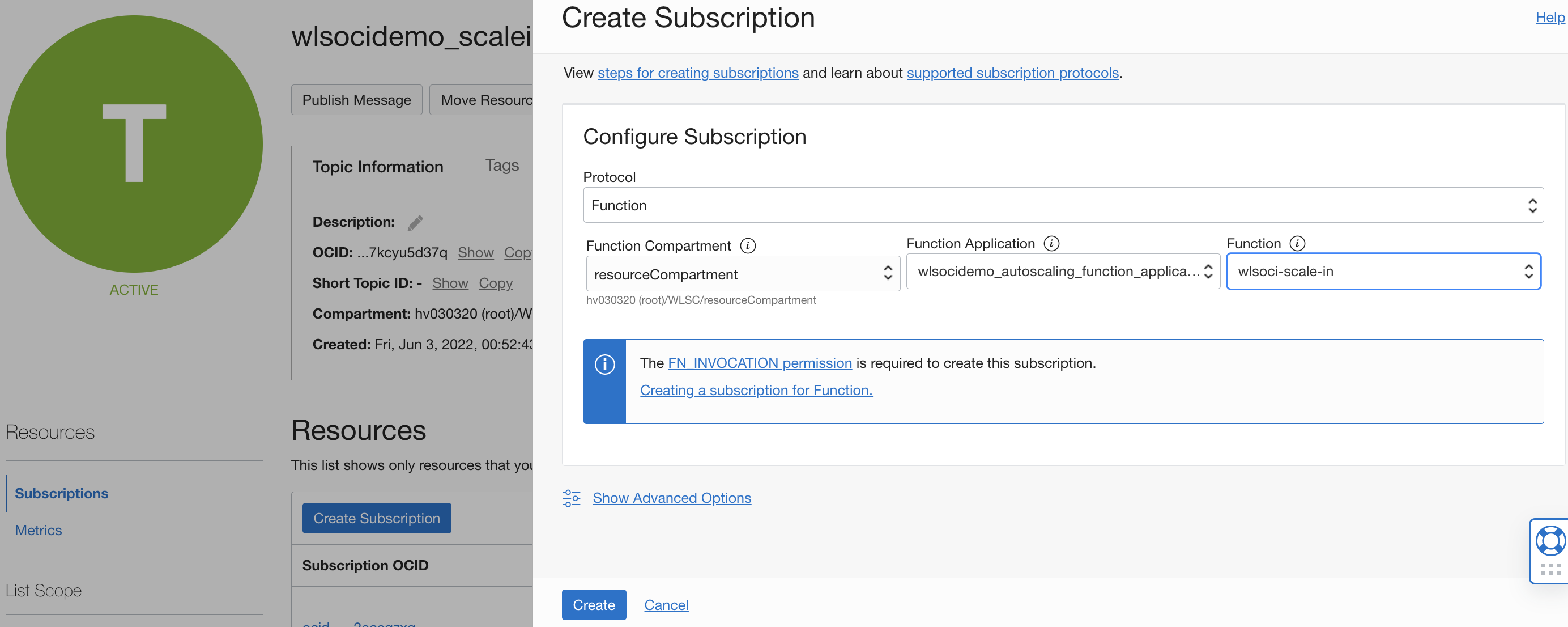Open the lifebuoy support widget
This screenshot has height=627, width=1568.
[x=1550, y=540]
